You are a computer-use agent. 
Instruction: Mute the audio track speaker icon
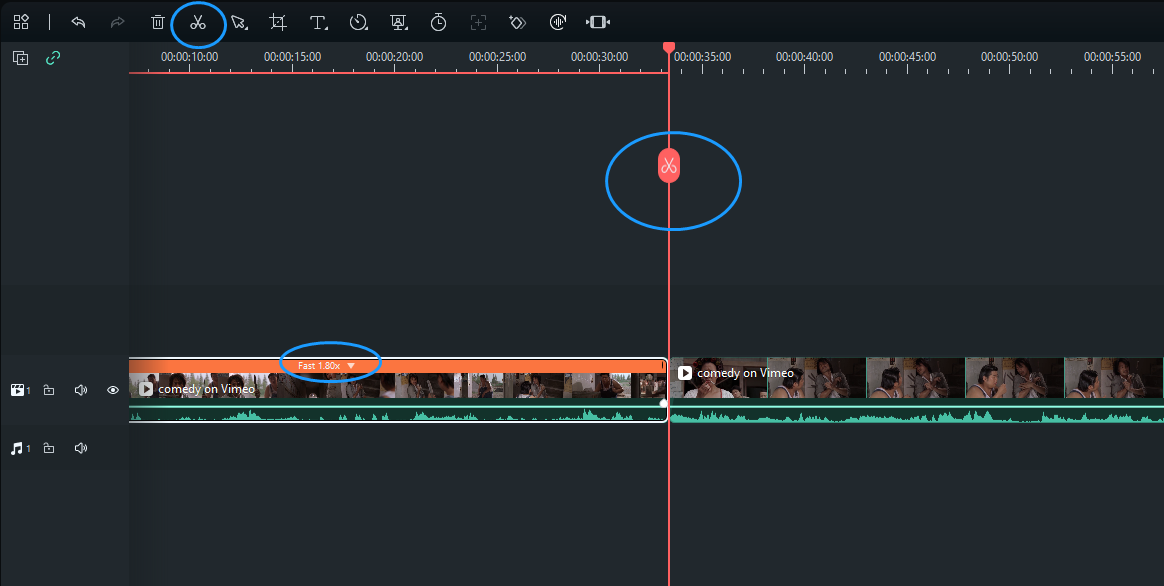click(80, 448)
